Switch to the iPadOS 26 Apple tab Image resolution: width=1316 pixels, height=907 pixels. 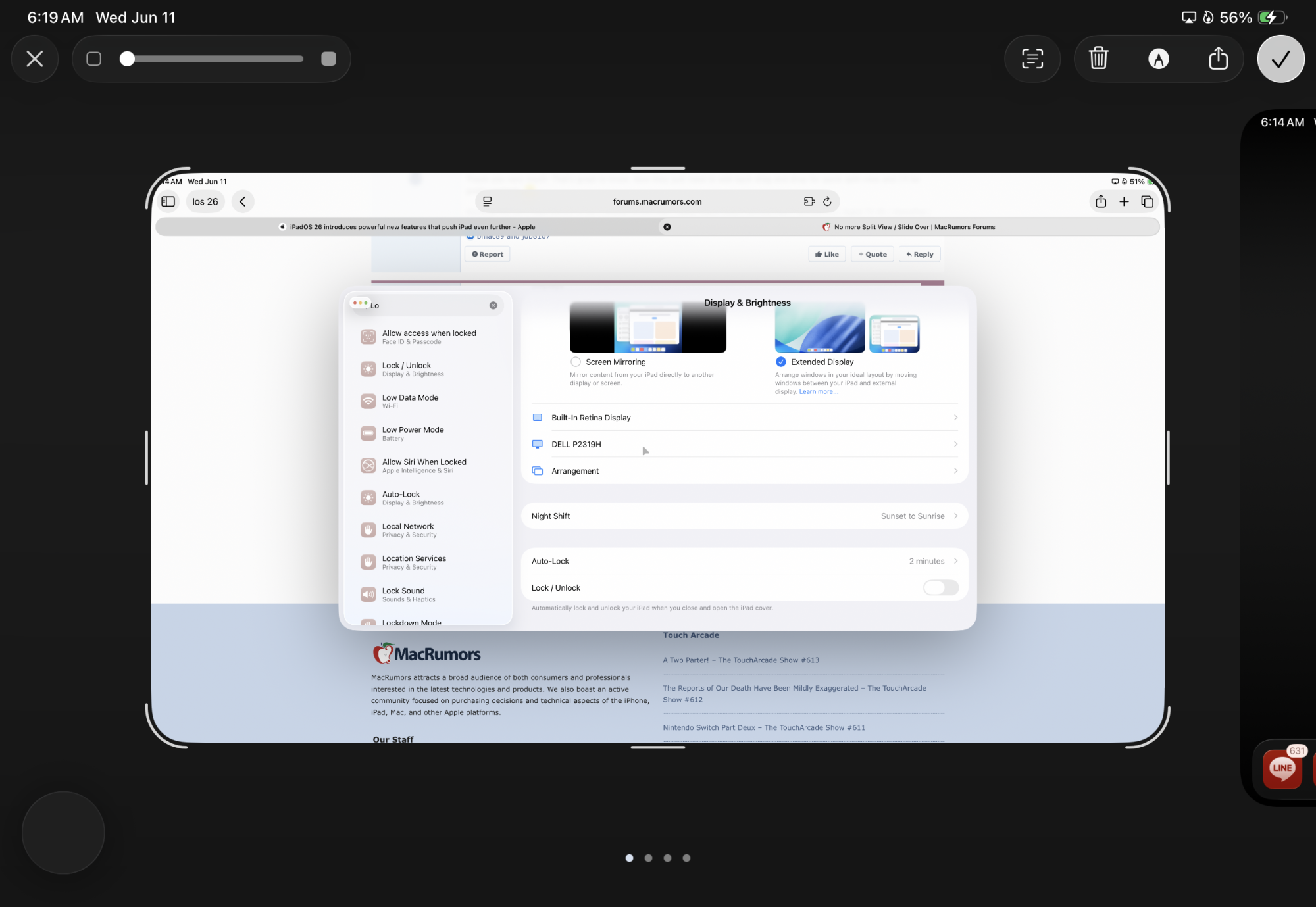pyautogui.click(x=408, y=227)
